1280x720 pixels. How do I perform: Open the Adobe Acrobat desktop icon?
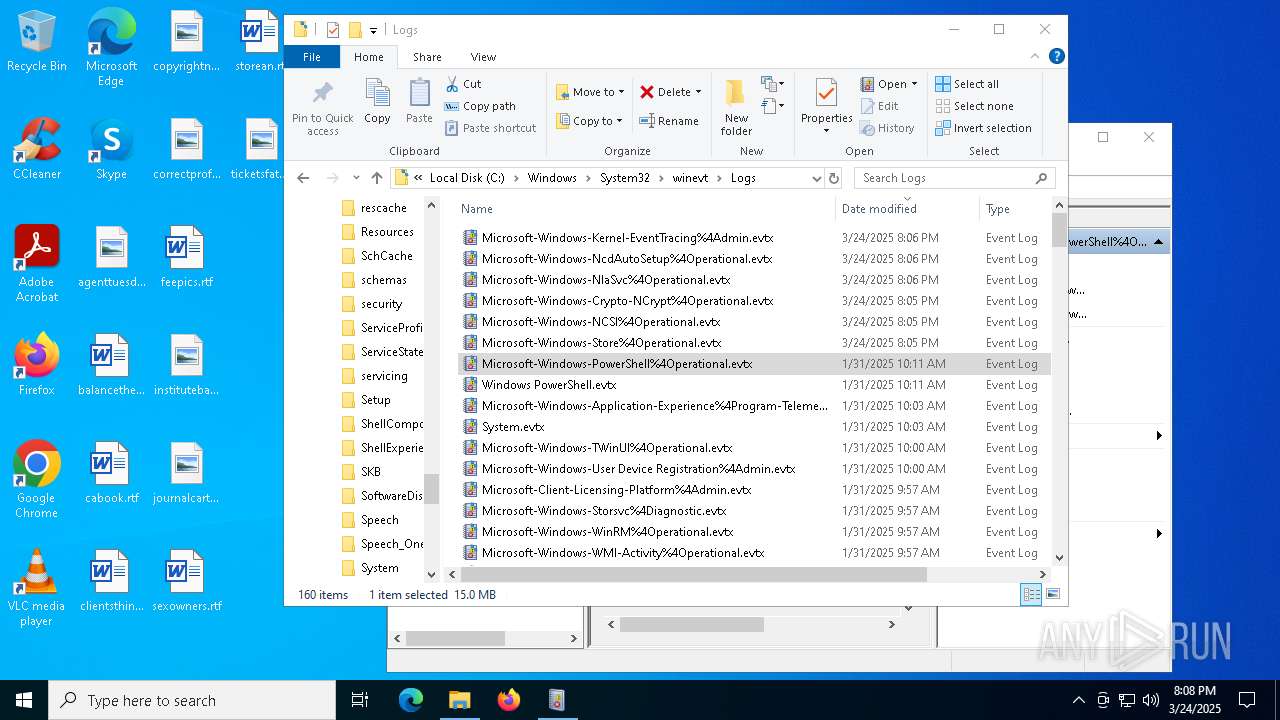pos(37,264)
